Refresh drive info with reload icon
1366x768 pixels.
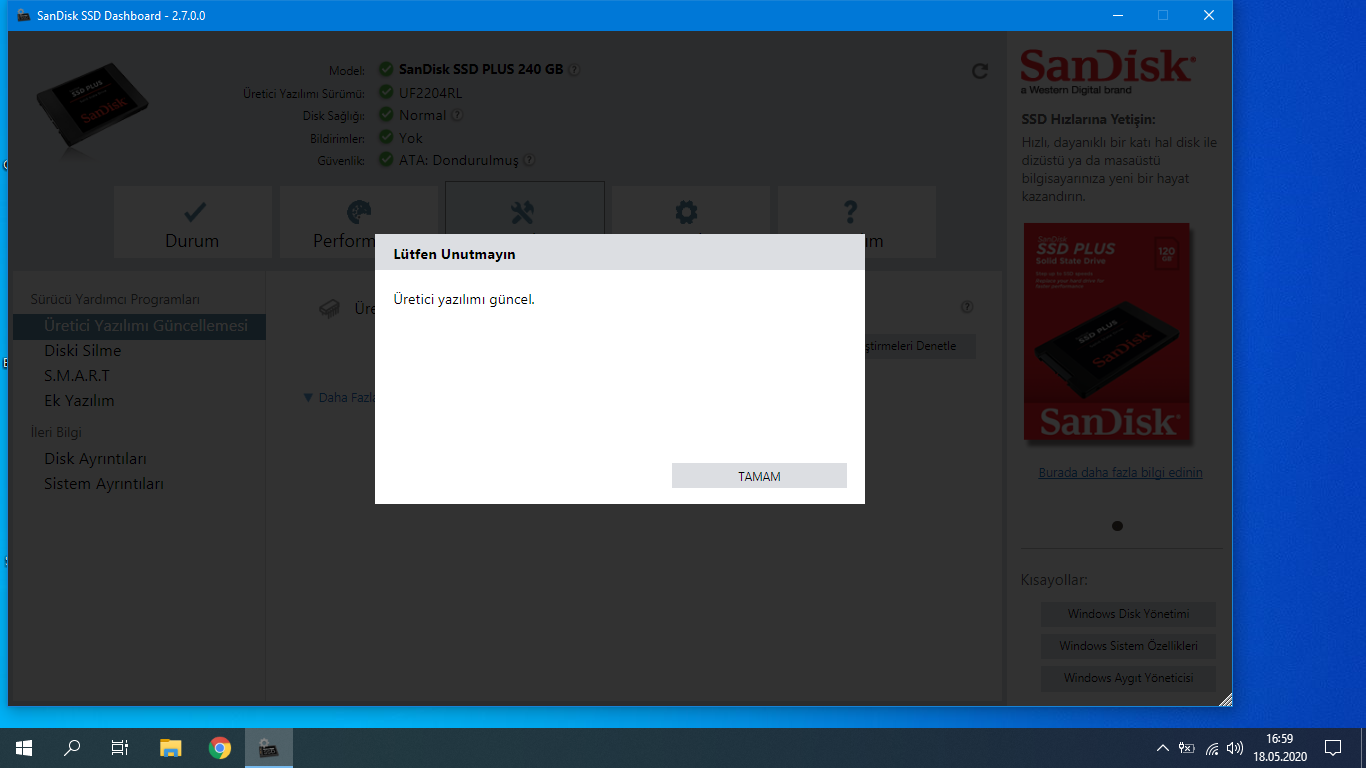click(980, 71)
